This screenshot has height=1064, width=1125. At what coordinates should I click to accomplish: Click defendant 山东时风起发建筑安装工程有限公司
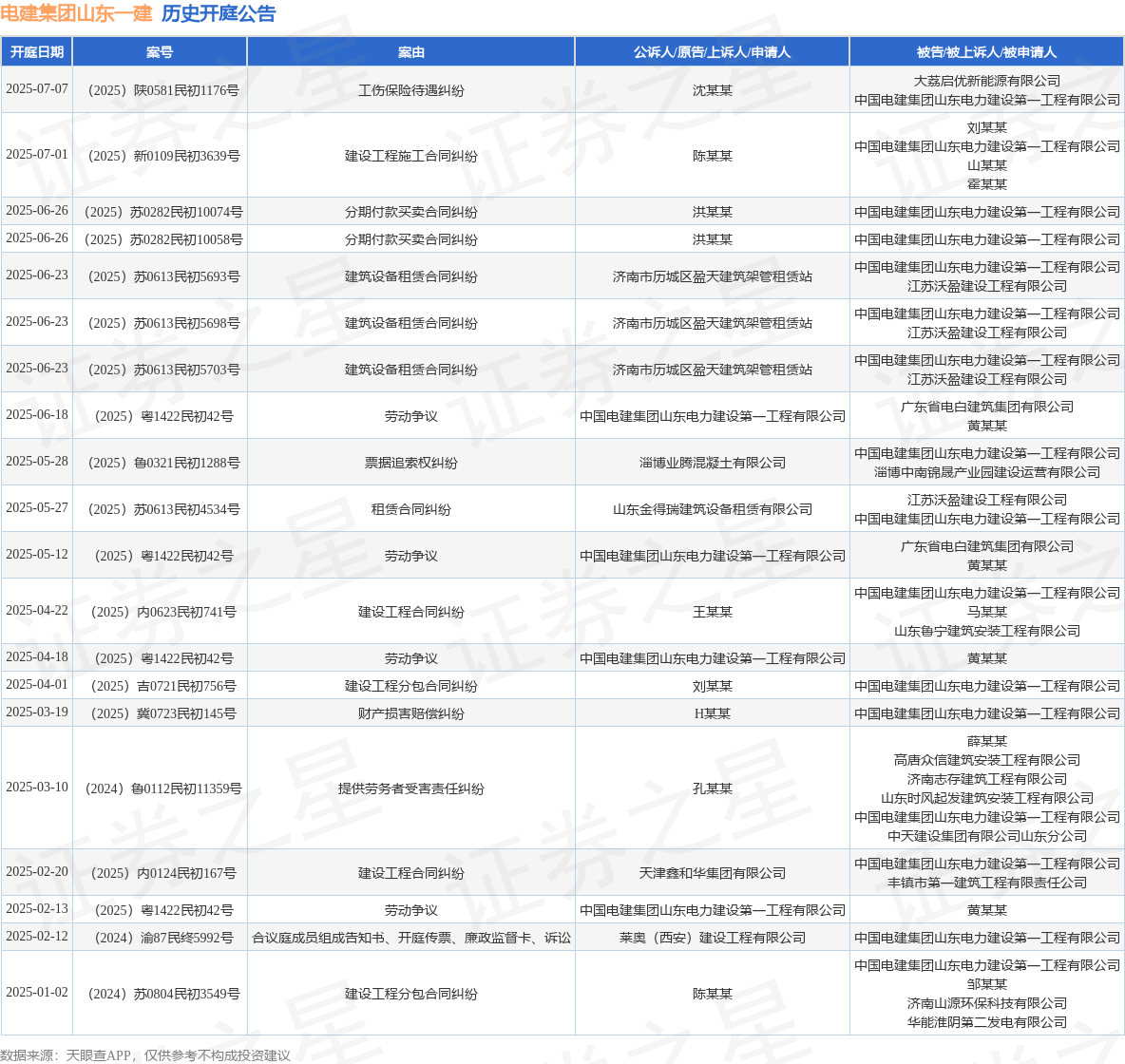pos(986,799)
